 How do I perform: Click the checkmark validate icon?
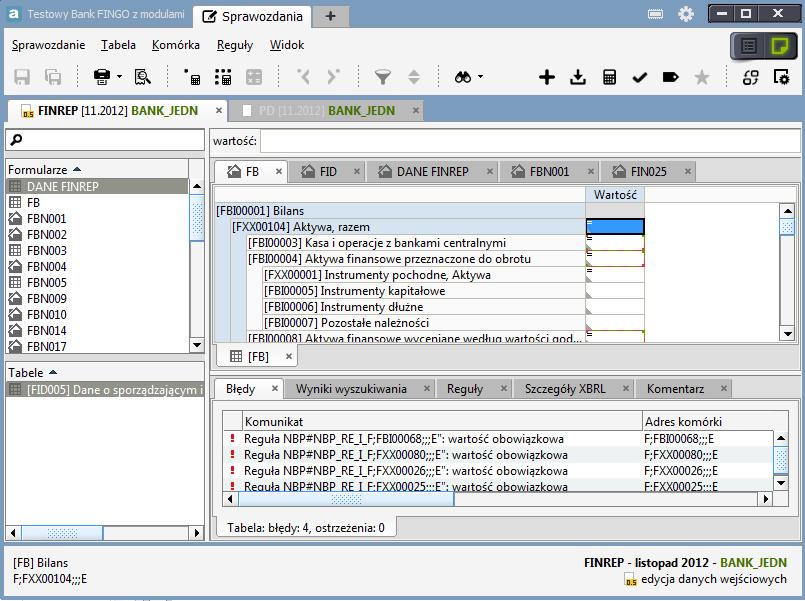[x=640, y=77]
